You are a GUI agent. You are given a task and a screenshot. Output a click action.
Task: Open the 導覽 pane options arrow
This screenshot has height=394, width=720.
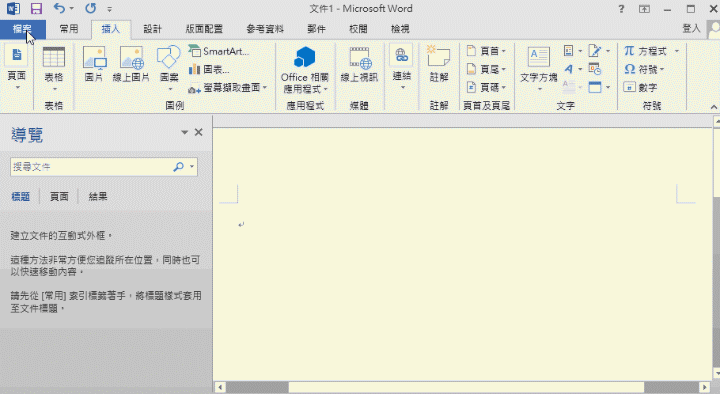[185, 132]
